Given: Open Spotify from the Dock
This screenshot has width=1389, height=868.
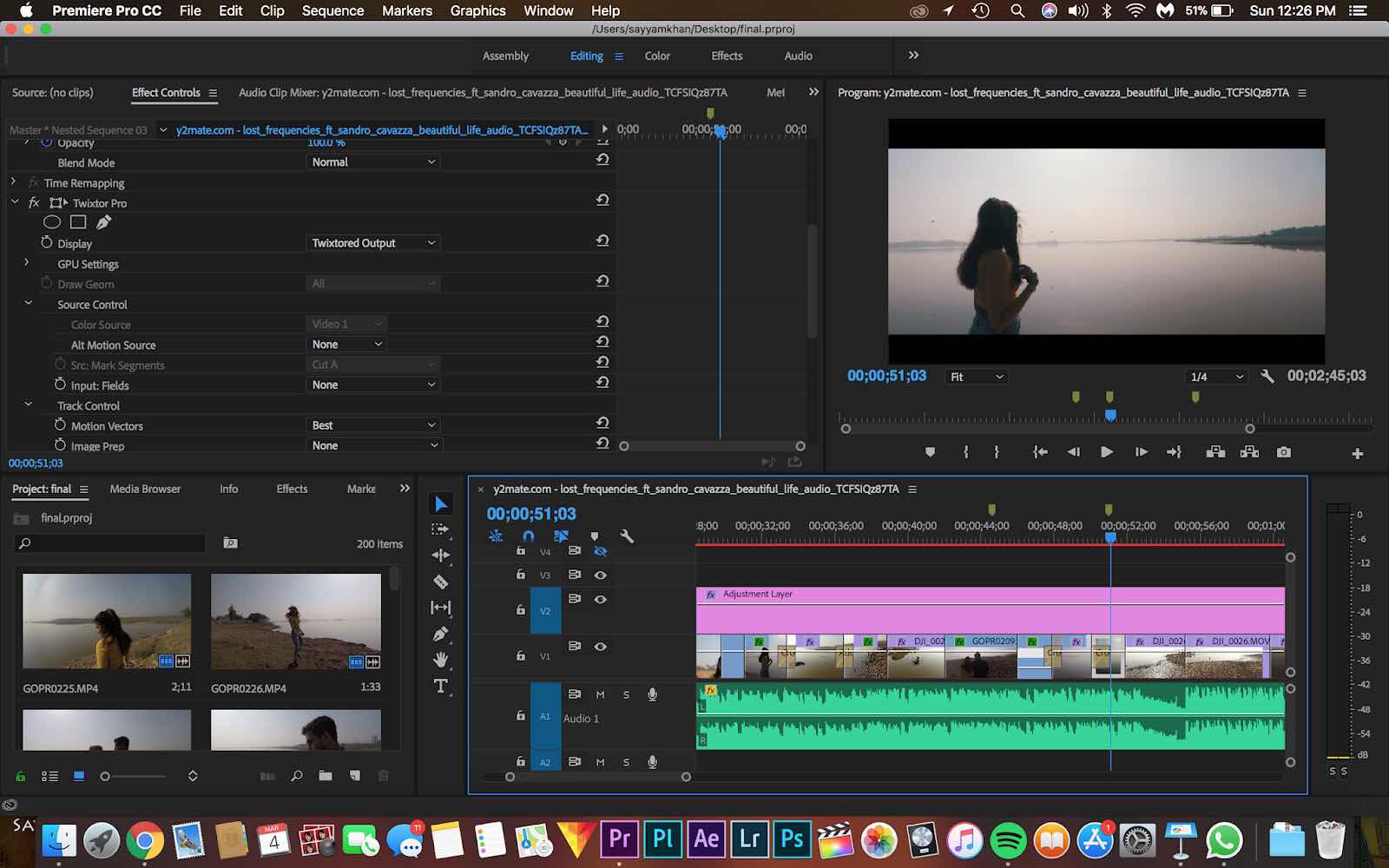Looking at the screenshot, I should click(x=1008, y=840).
